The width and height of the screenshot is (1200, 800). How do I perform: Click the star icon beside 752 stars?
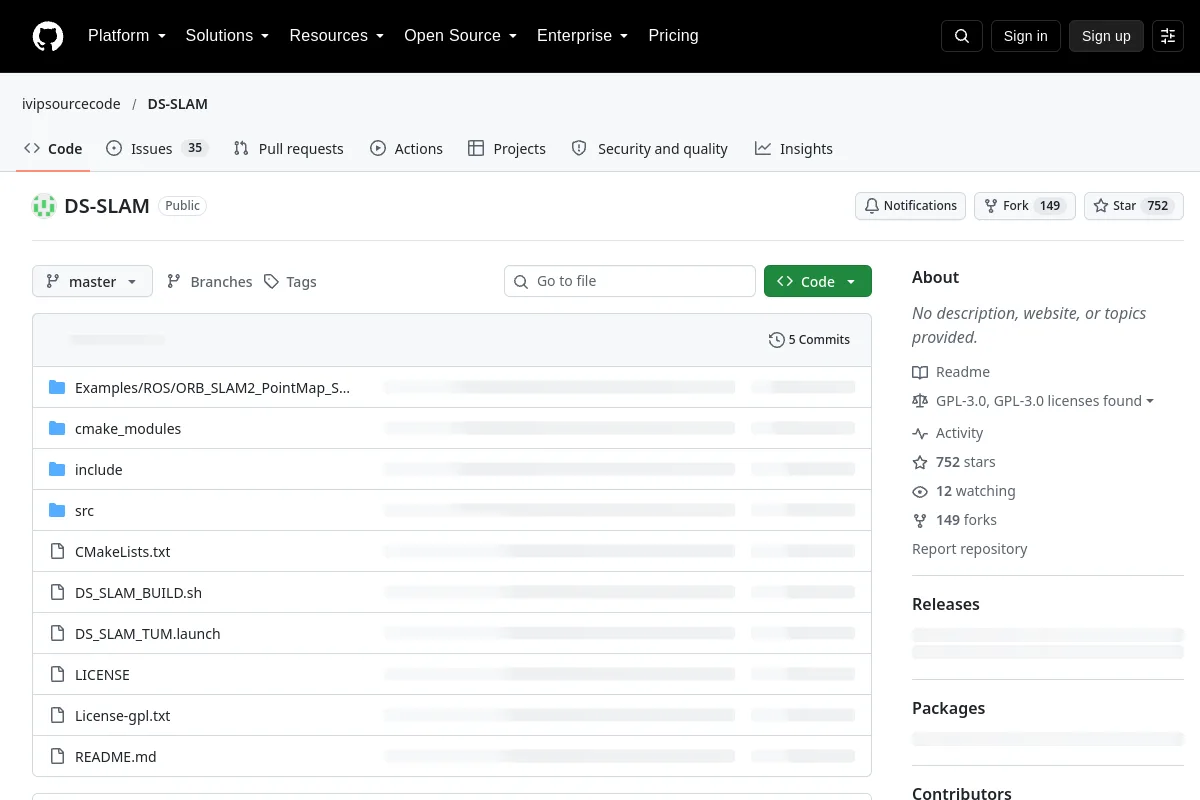(920, 462)
